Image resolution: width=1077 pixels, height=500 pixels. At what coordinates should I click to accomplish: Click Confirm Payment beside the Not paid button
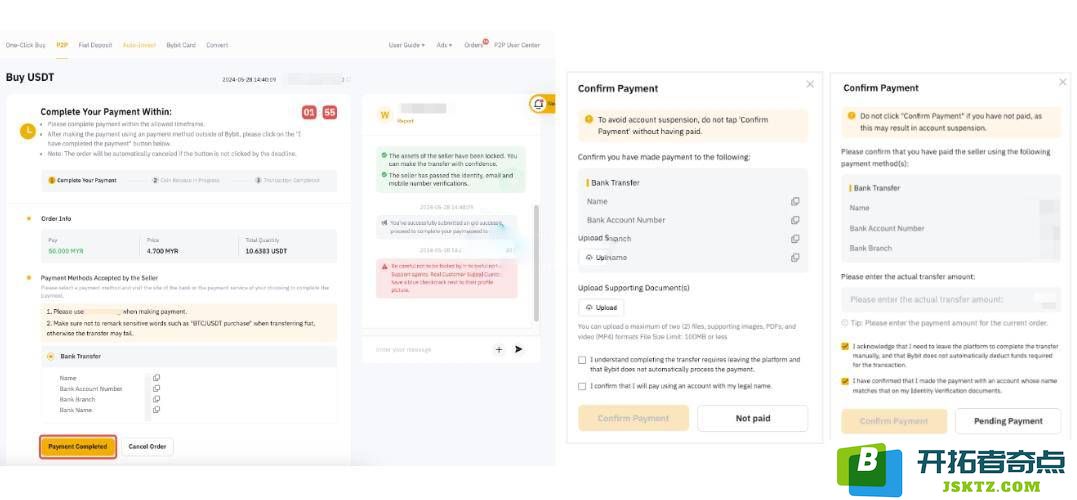(633, 418)
